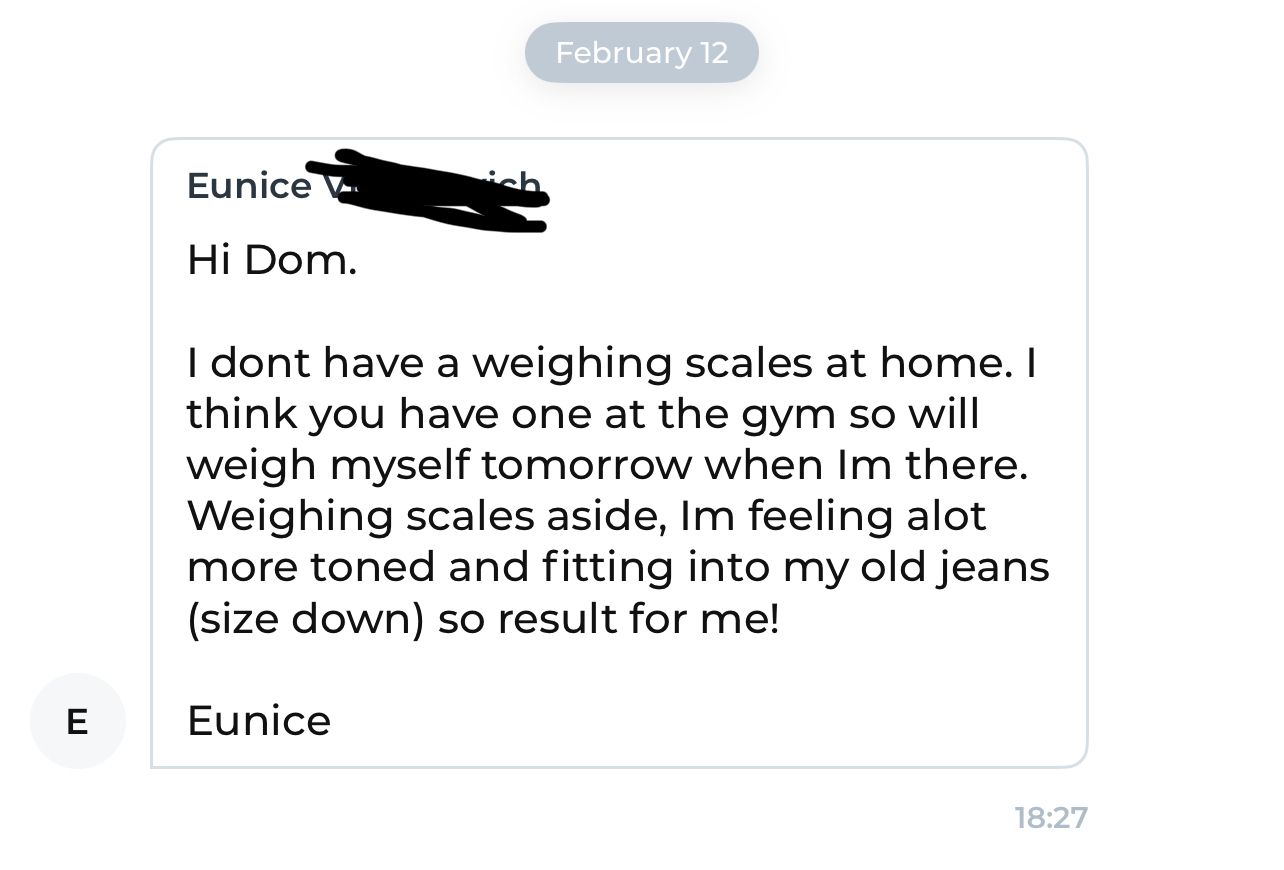
Task: Click the round E avatar icon
Action: click(78, 721)
